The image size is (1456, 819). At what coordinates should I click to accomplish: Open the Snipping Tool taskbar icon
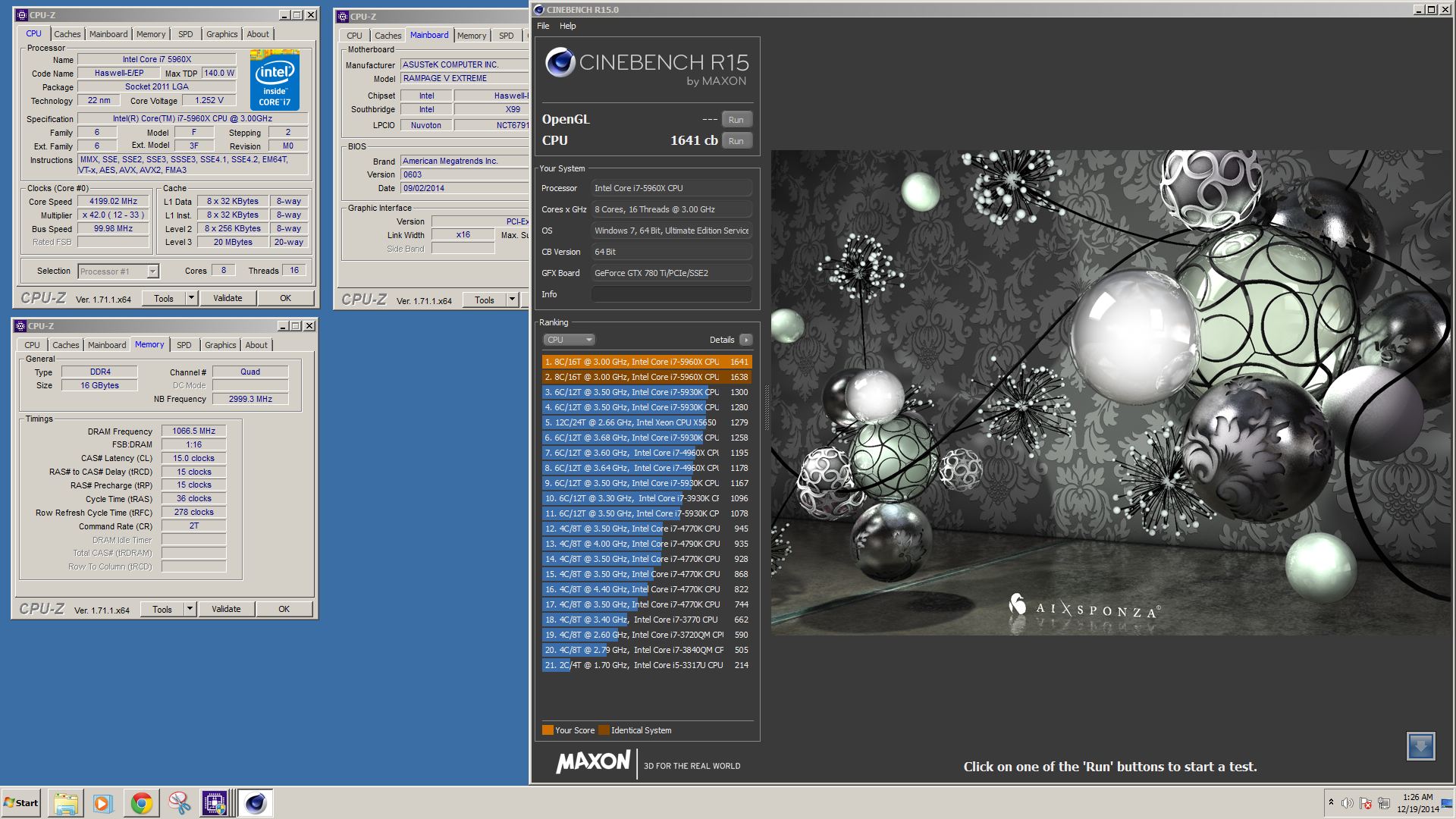tap(179, 803)
